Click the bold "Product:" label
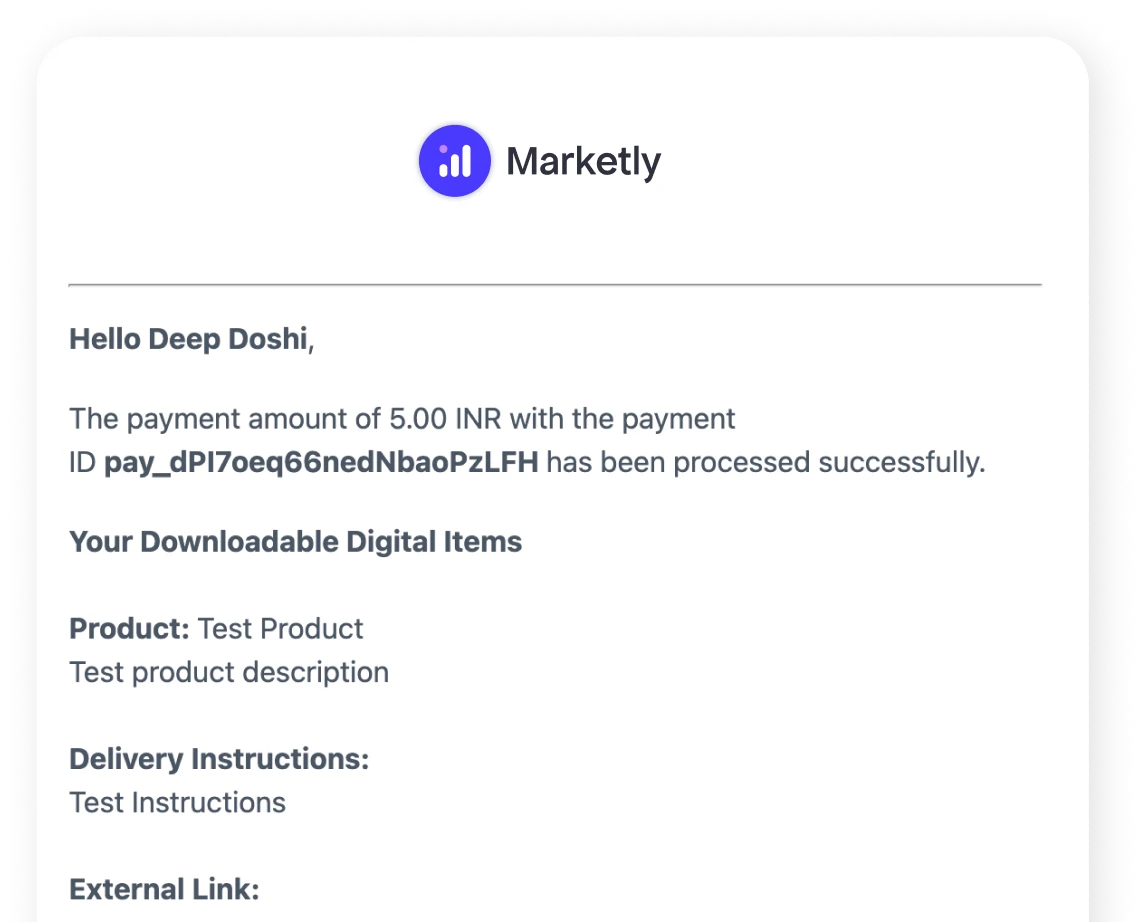The height and width of the screenshot is (922, 1143). coord(129,628)
